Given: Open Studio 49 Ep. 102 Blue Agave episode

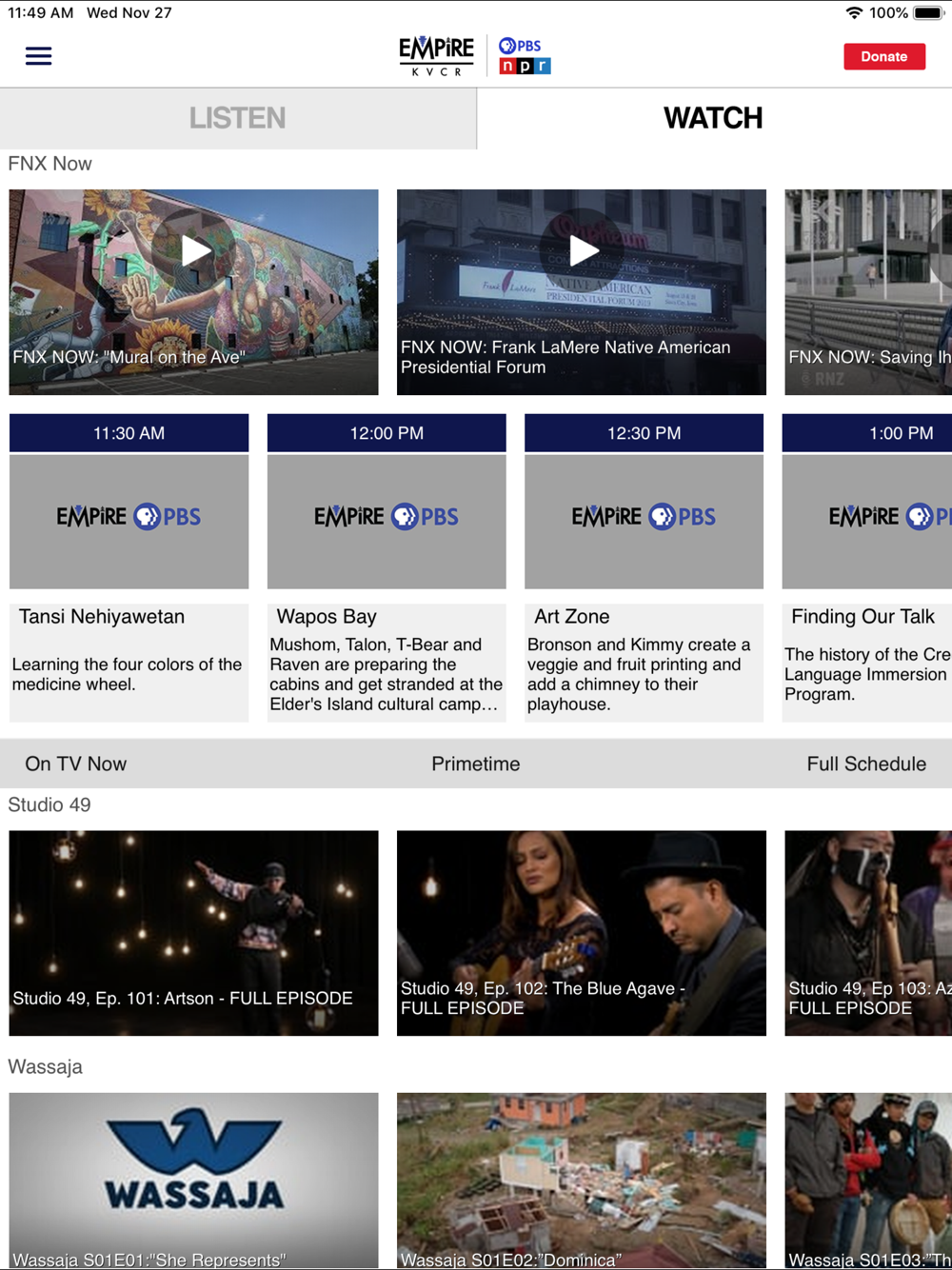Looking at the screenshot, I should [582, 933].
